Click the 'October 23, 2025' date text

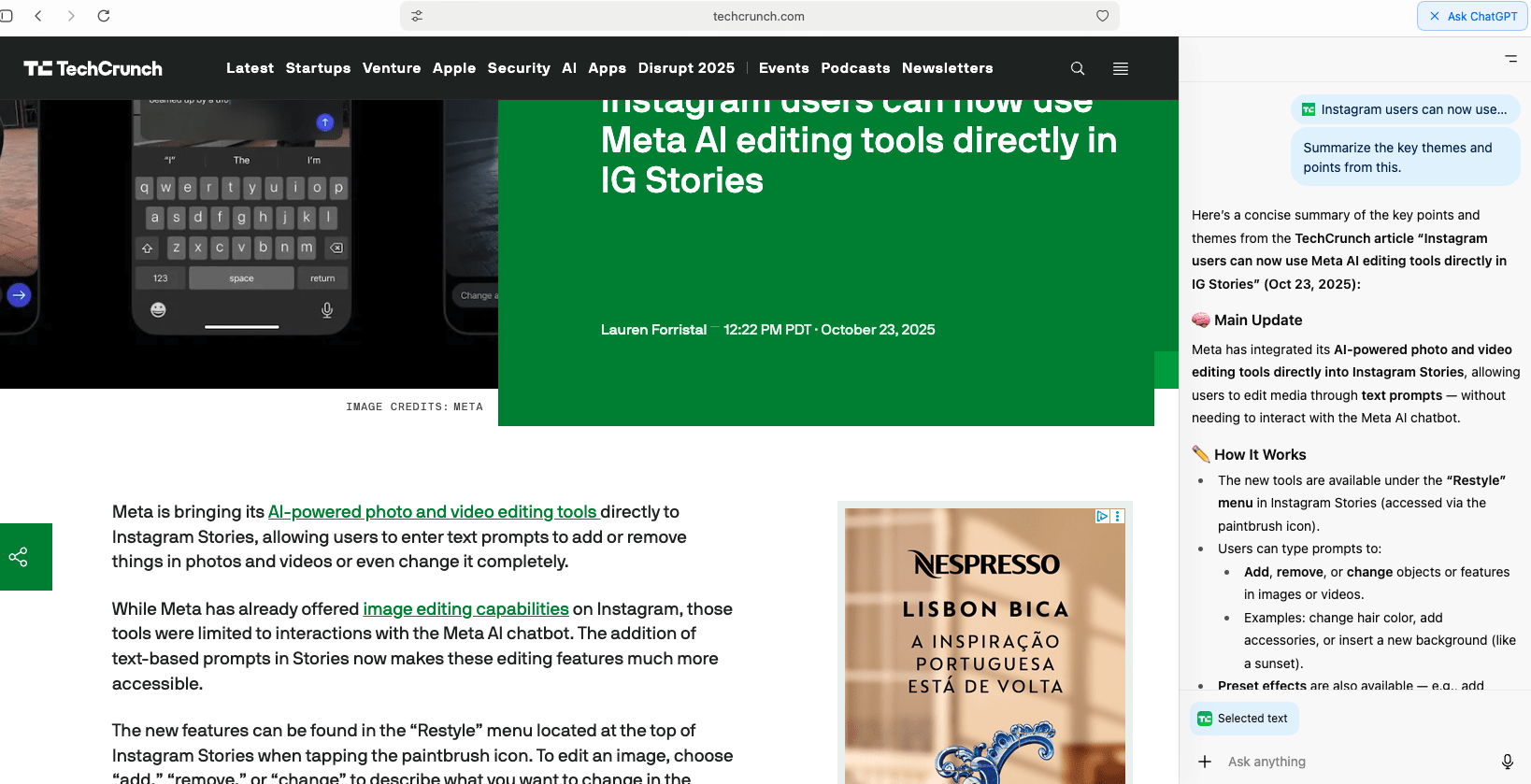coord(878,330)
